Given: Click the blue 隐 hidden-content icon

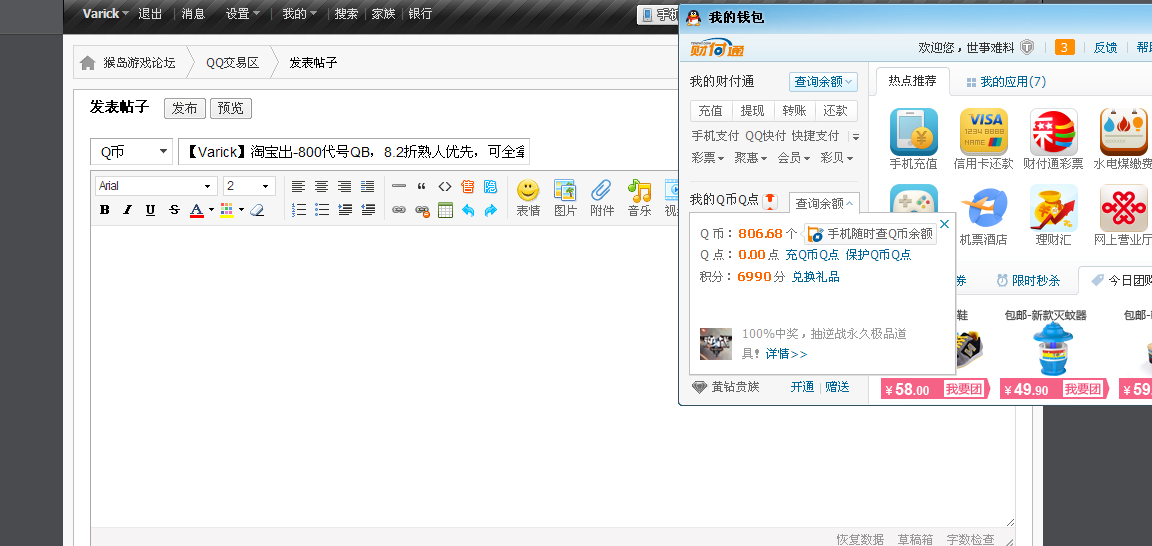Looking at the screenshot, I should (491, 187).
